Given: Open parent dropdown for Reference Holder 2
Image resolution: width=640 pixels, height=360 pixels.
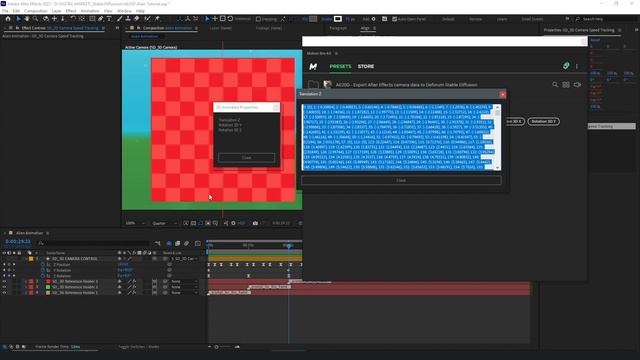Looking at the screenshot, I should click(184, 287).
